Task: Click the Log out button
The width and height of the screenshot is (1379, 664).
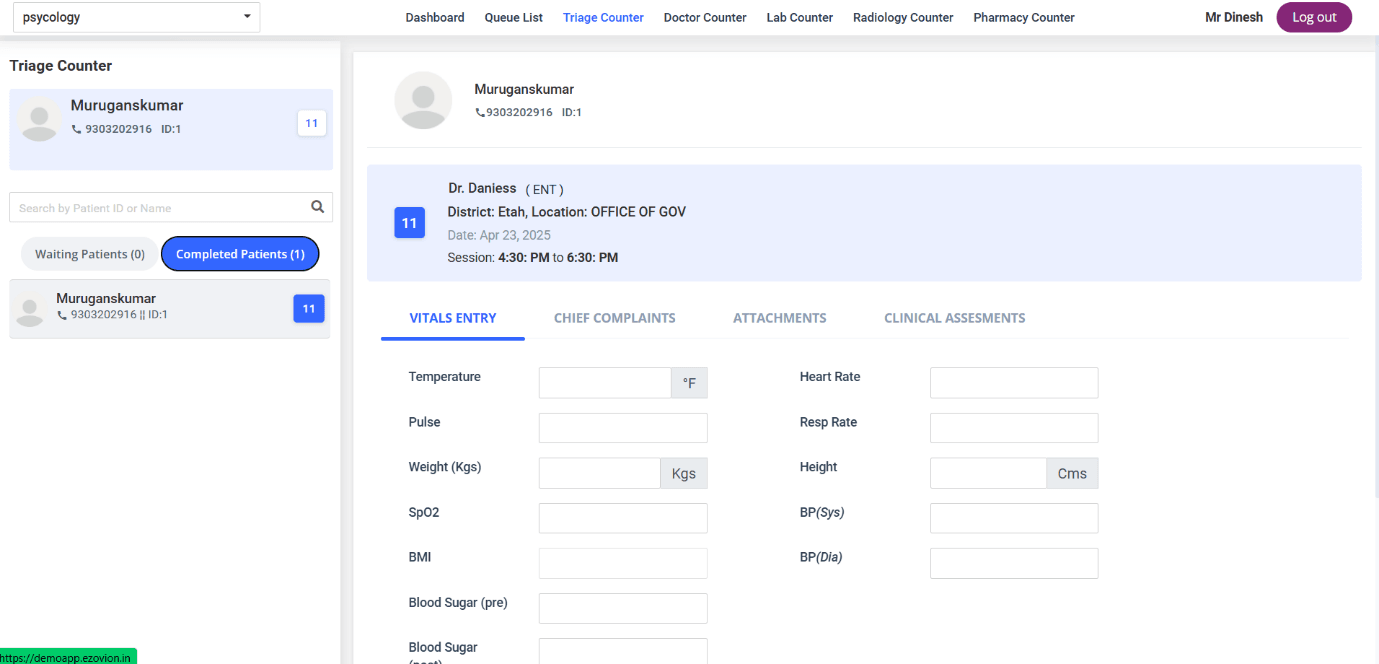Action: 1313,17
